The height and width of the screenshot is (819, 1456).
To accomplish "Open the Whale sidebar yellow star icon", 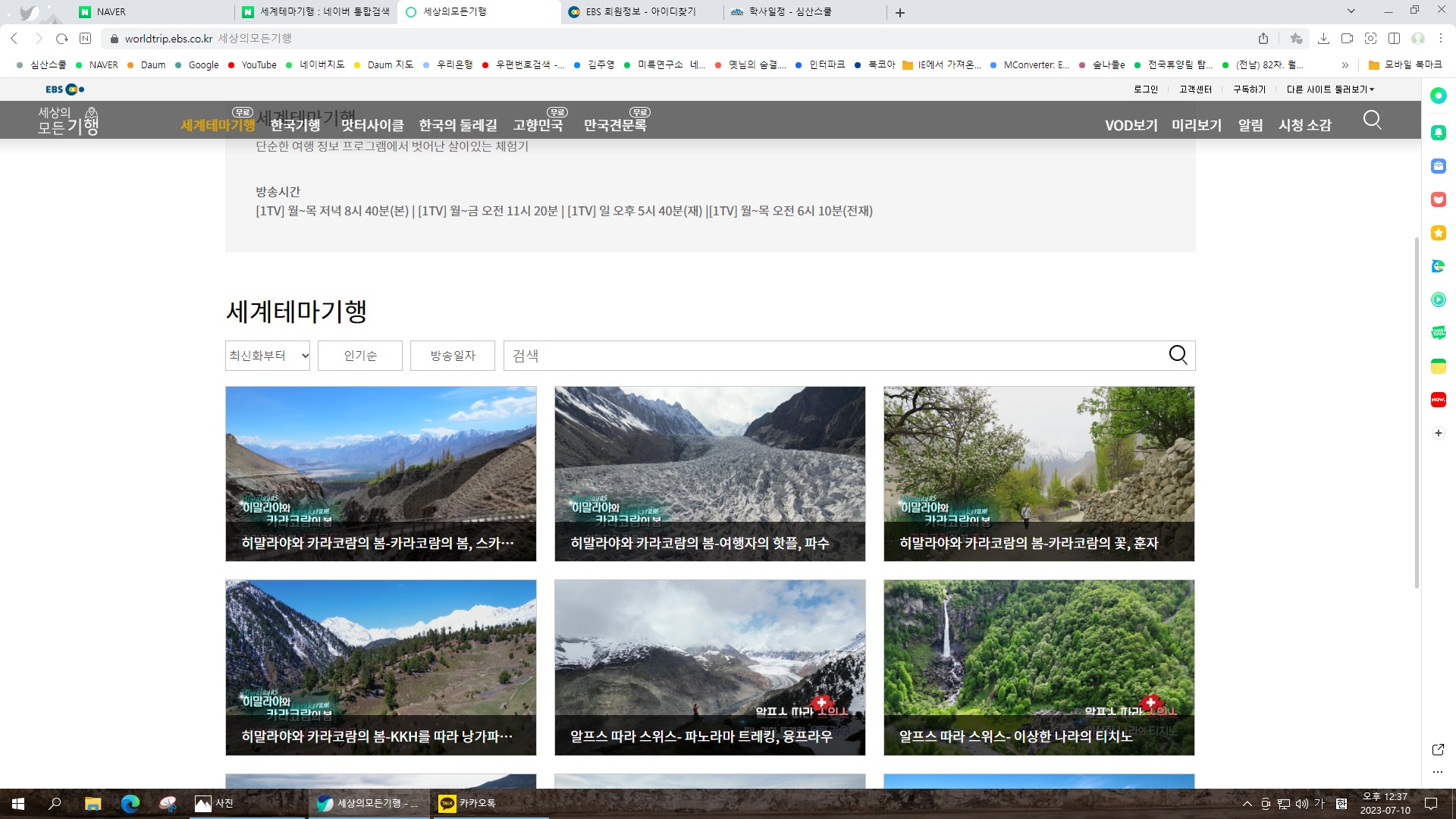I will 1438,233.
